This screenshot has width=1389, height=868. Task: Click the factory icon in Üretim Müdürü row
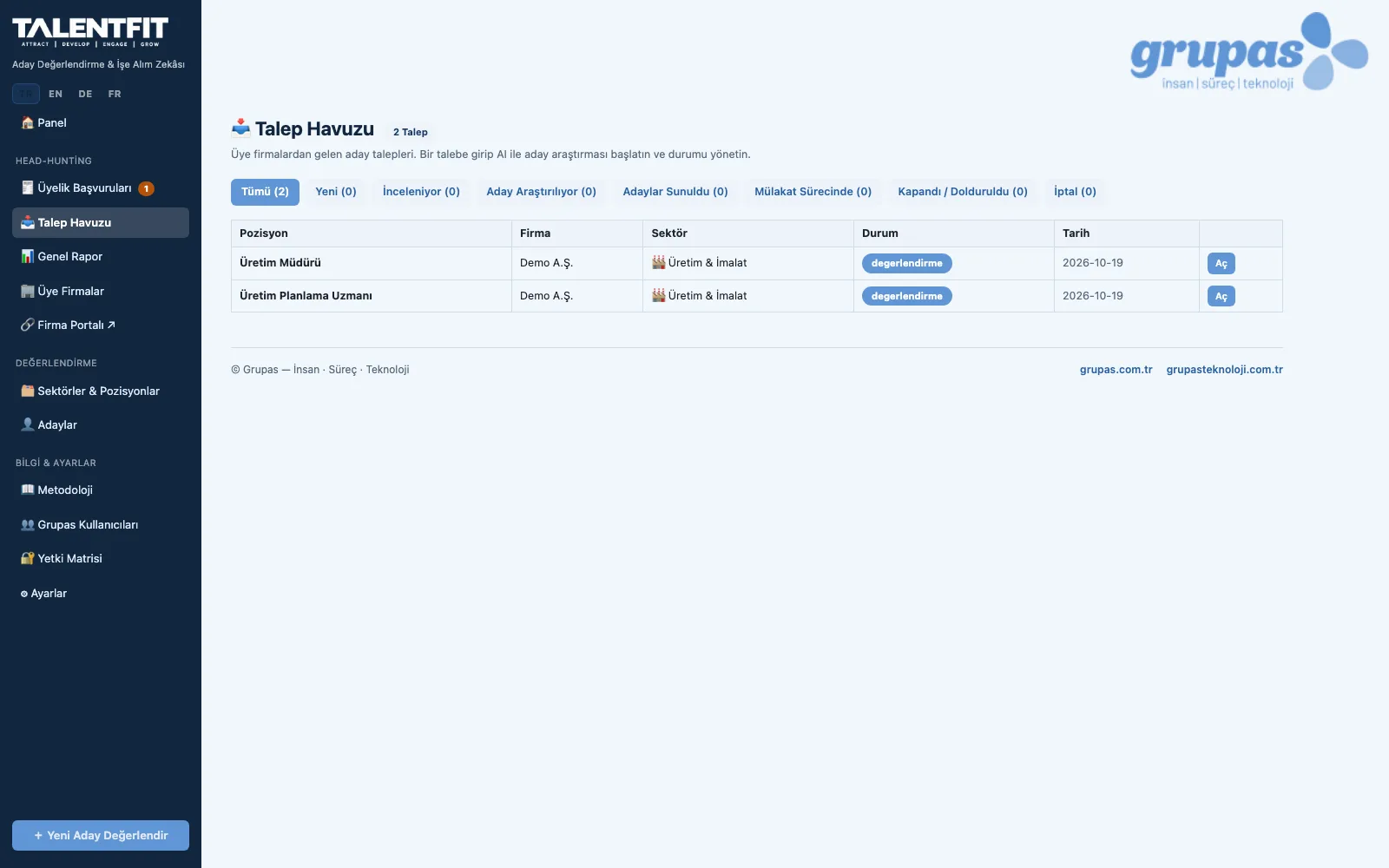(659, 263)
